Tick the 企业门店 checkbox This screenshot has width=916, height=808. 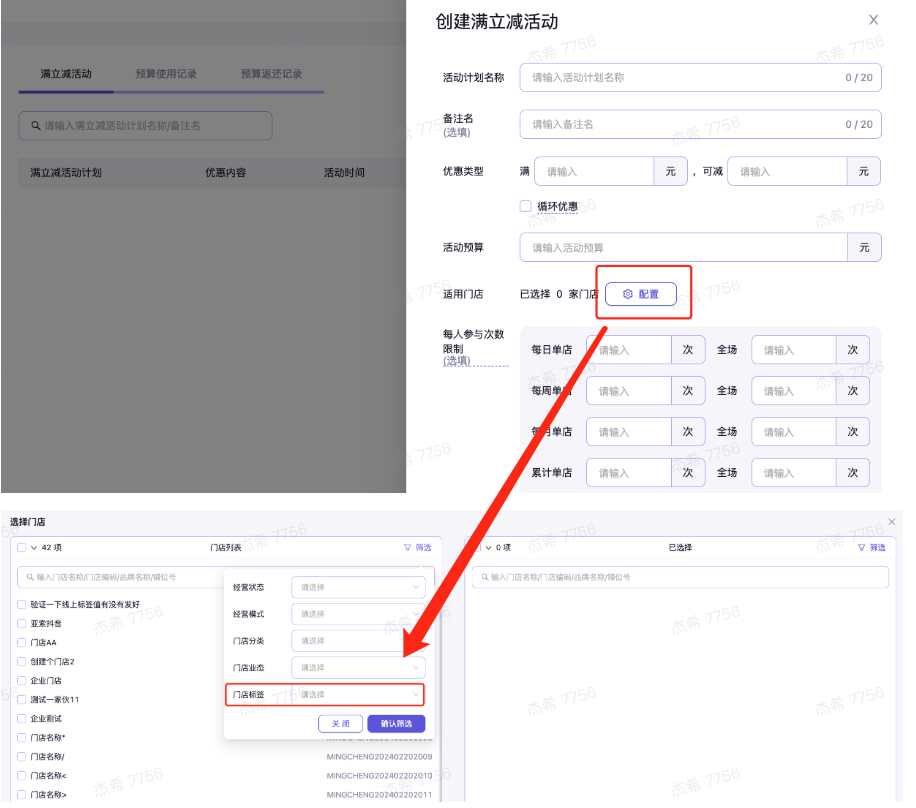pos(22,680)
